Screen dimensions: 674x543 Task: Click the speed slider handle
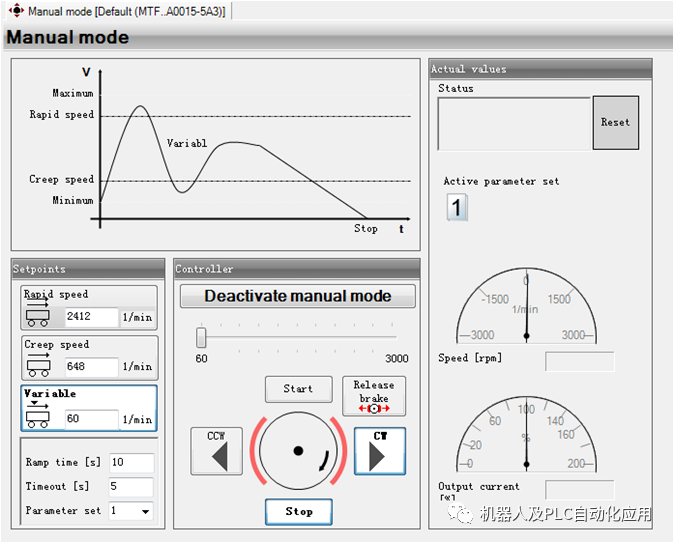point(201,337)
